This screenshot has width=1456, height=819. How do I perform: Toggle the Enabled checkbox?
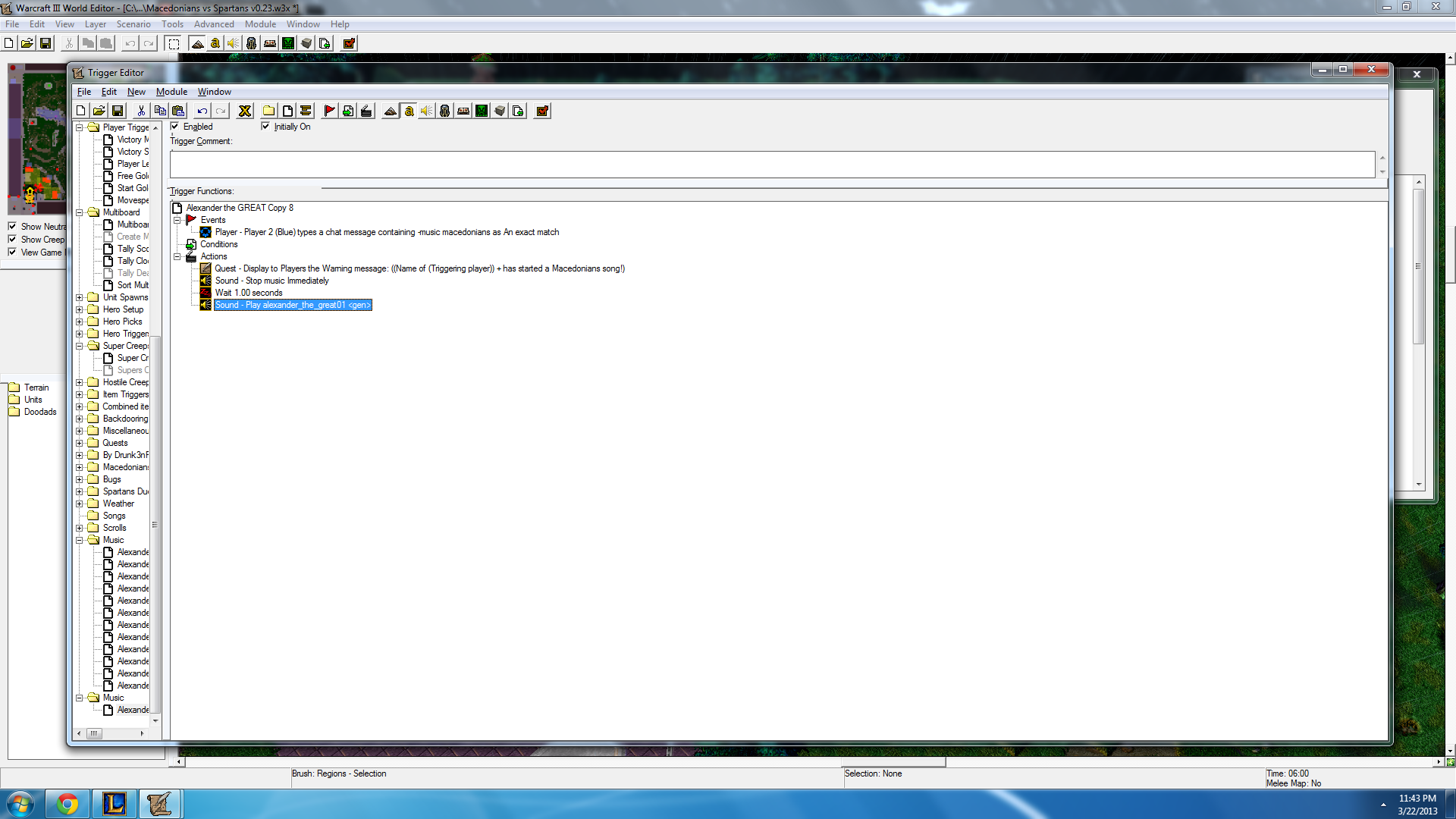click(x=174, y=127)
